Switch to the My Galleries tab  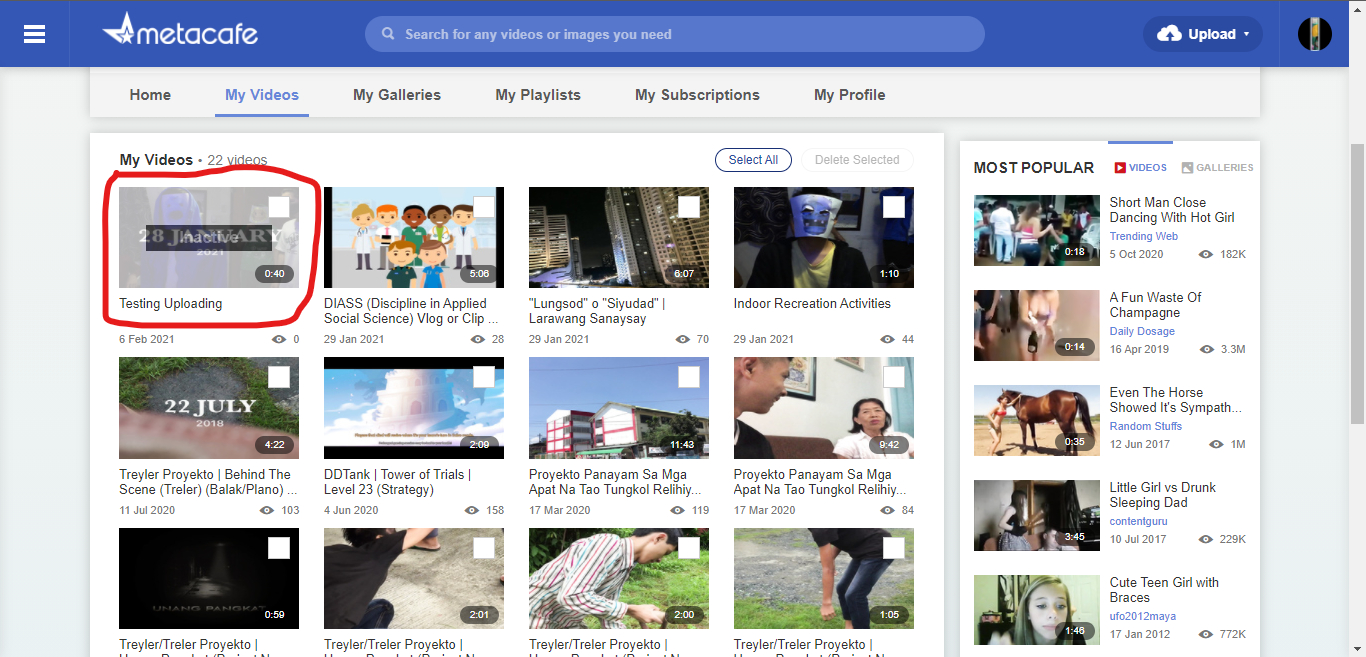[x=397, y=95]
